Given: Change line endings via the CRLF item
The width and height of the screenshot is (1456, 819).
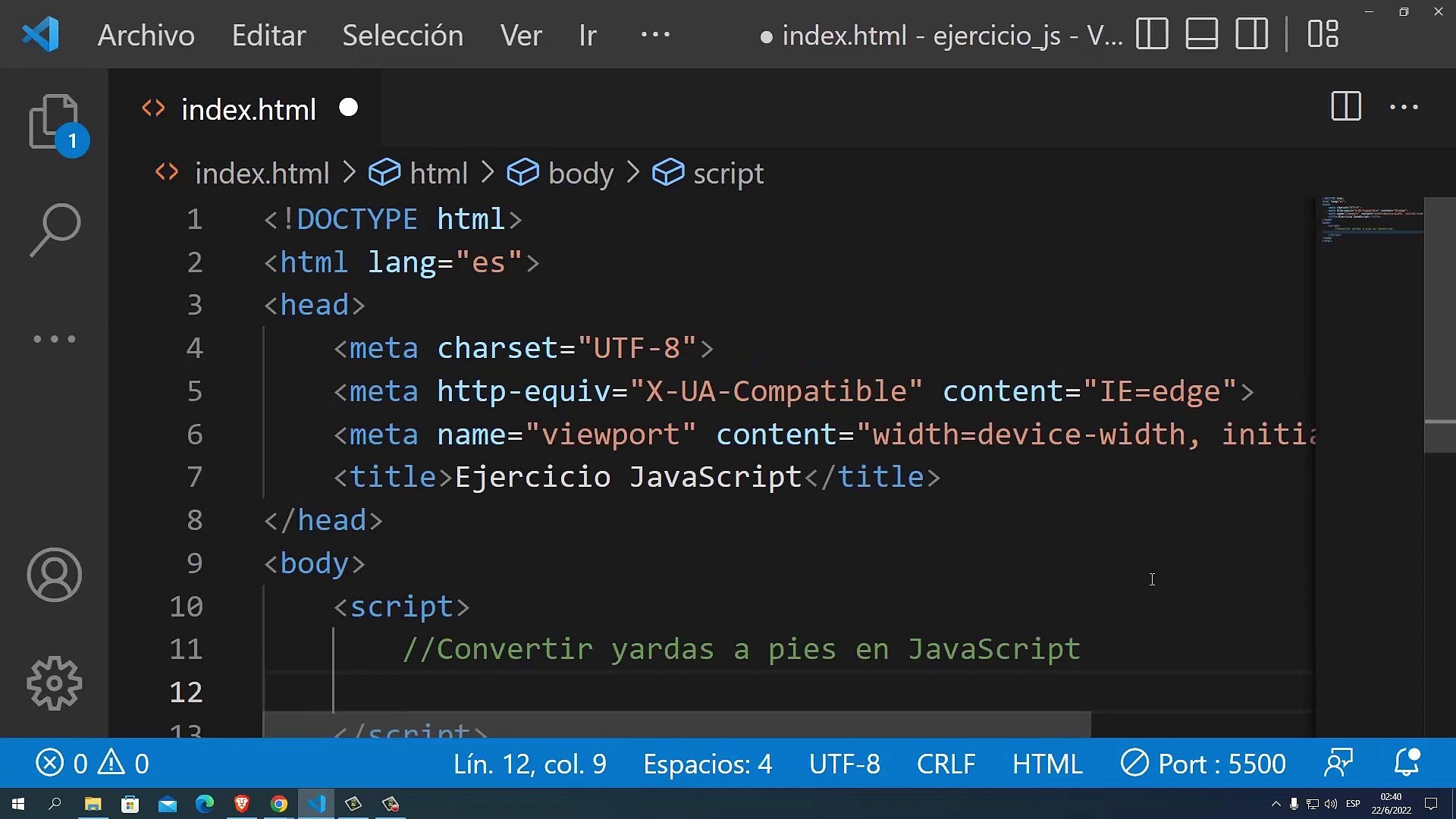Looking at the screenshot, I should coord(945,763).
